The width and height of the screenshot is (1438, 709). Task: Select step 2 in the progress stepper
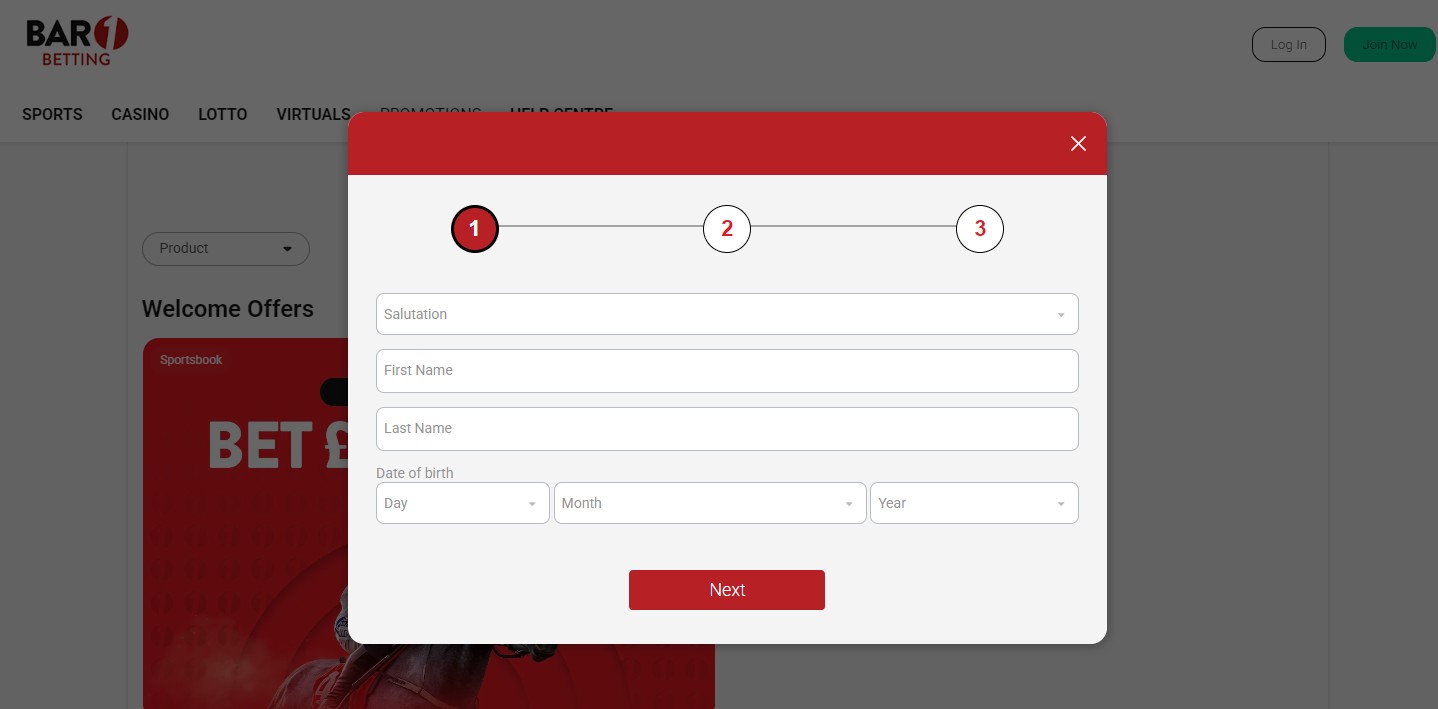(x=727, y=228)
